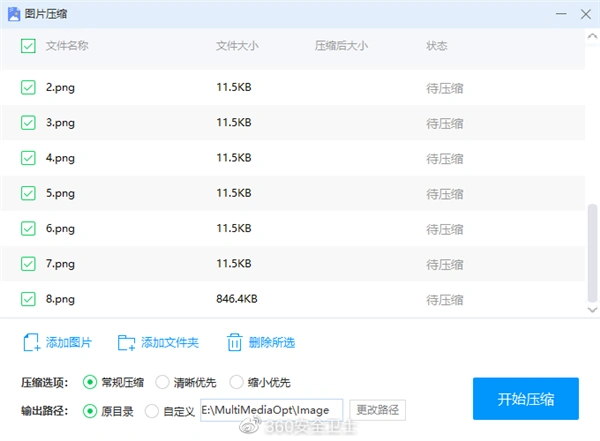Select the 常规压缩 radio option
The width and height of the screenshot is (600, 441).
pos(90,382)
